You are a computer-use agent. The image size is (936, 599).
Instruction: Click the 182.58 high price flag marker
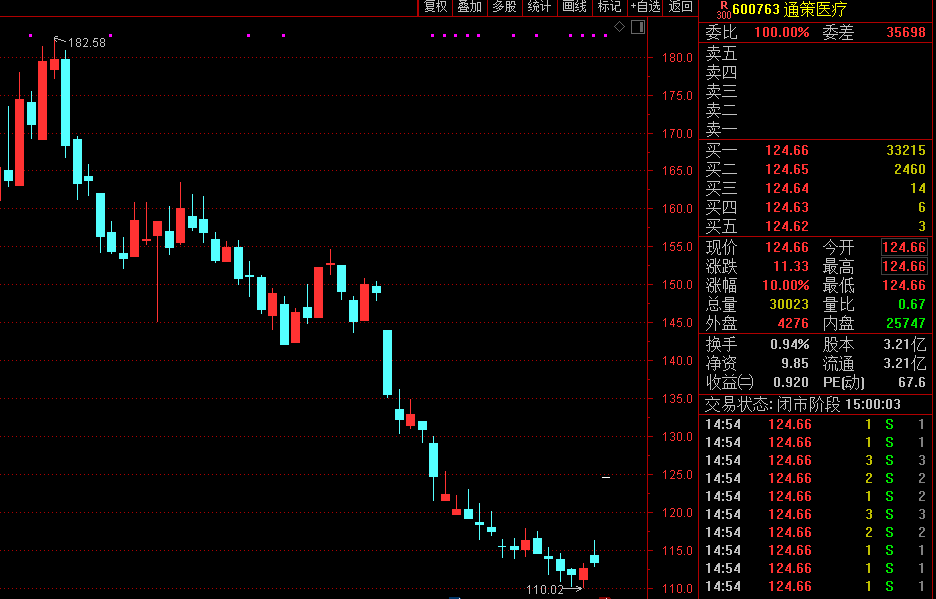point(80,43)
